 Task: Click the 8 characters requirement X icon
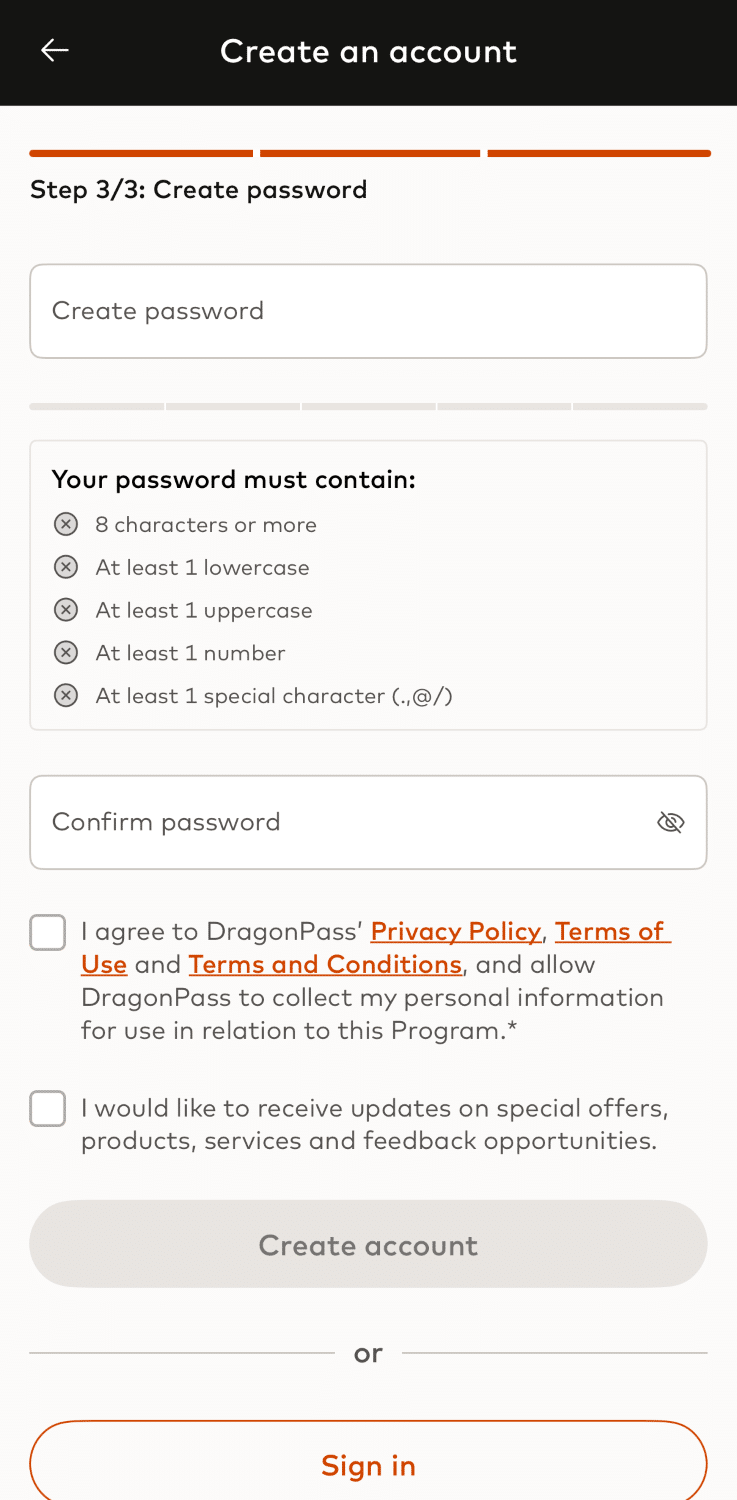point(66,524)
